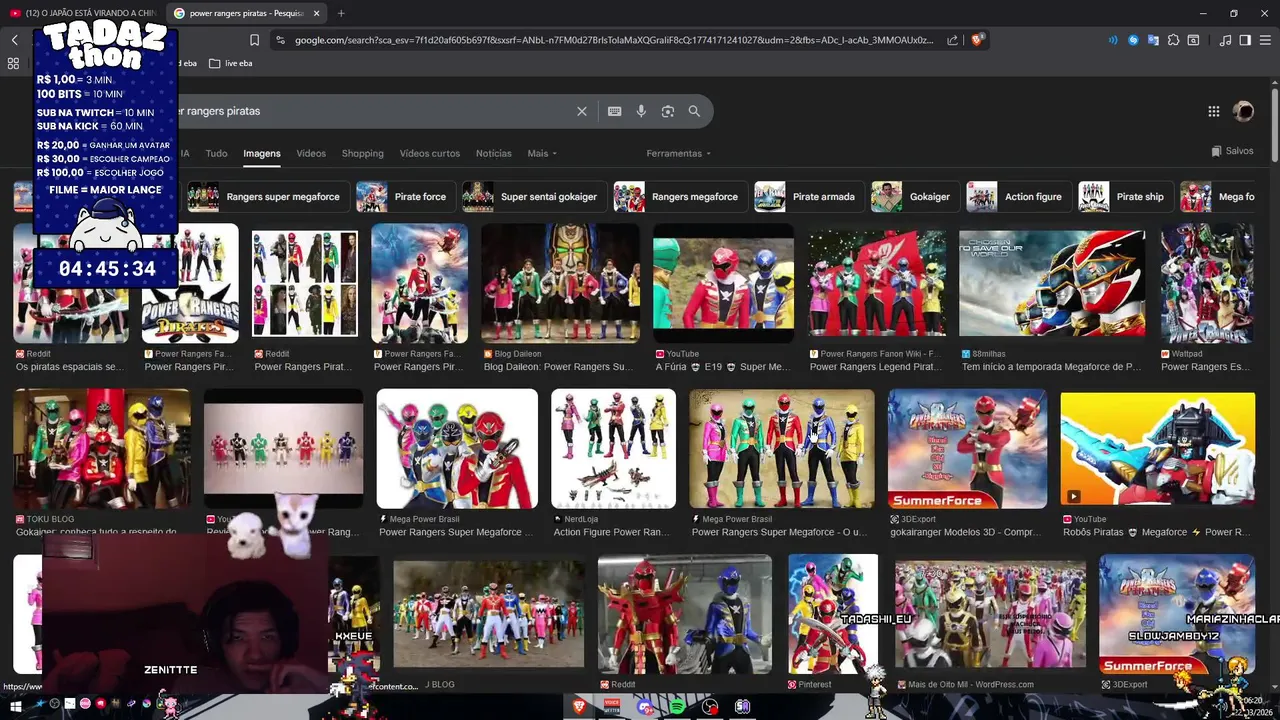Open the Wattpad Power Rangers image
This screenshot has height=720, width=1280.
coord(1206,283)
